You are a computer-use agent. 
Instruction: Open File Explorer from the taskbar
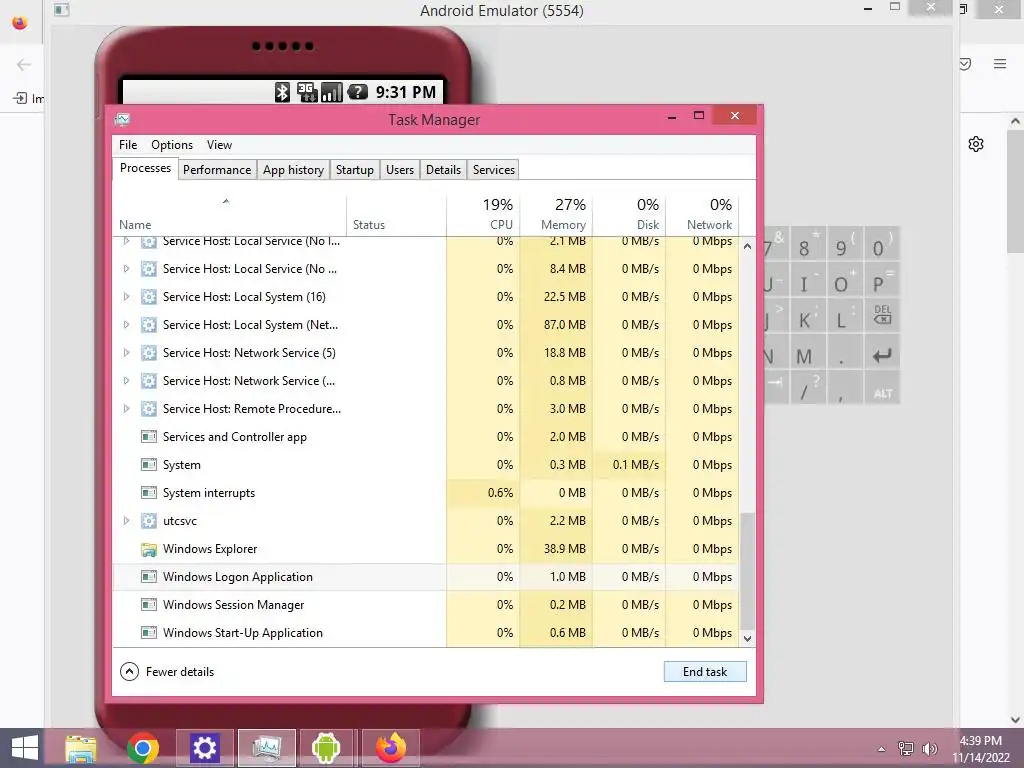81,748
